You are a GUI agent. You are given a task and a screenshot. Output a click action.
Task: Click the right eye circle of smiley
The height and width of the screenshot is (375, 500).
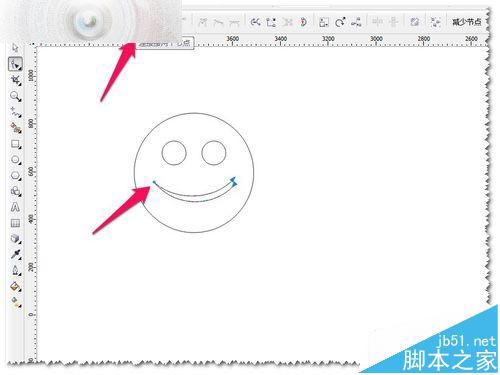point(214,153)
